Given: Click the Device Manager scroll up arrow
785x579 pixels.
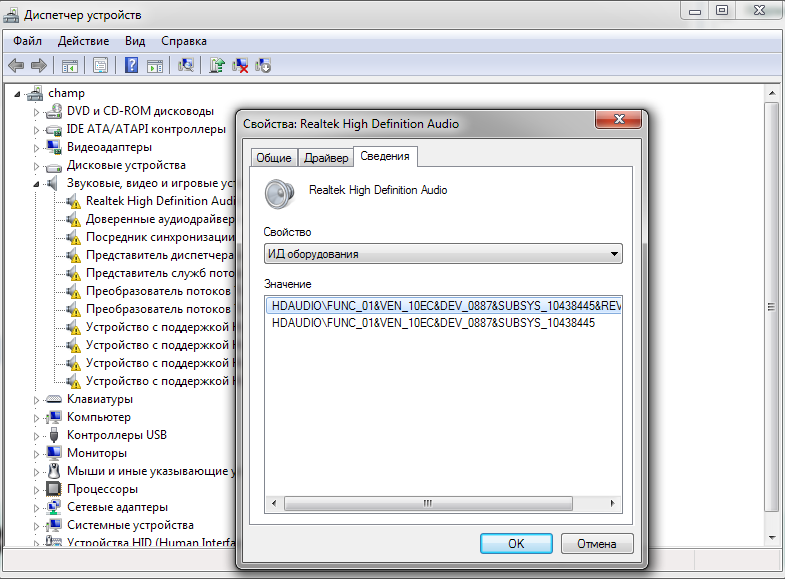Looking at the screenshot, I should 771,94.
